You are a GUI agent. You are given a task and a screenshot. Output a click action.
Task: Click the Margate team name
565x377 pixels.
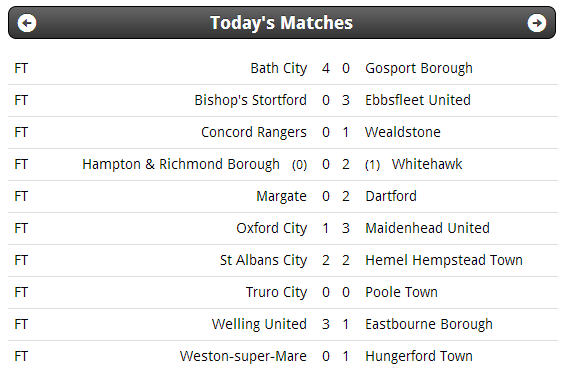pyautogui.click(x=281, y=196)
